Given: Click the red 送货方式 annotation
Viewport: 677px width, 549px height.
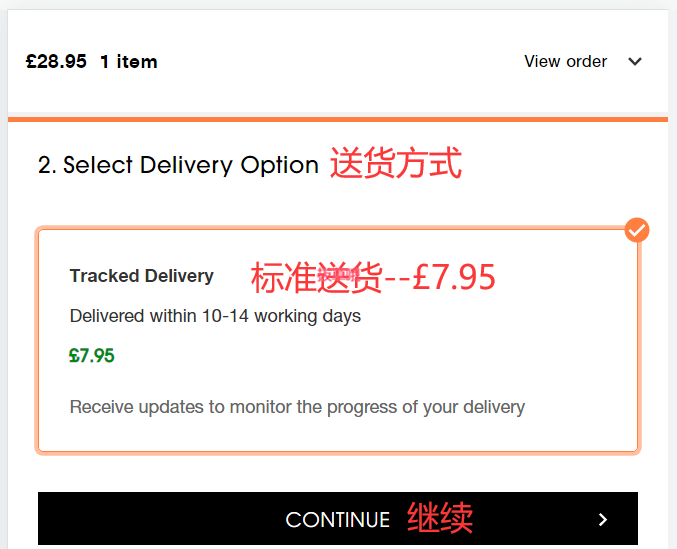Looking at the screenshot, I should (x=396, y=163).
